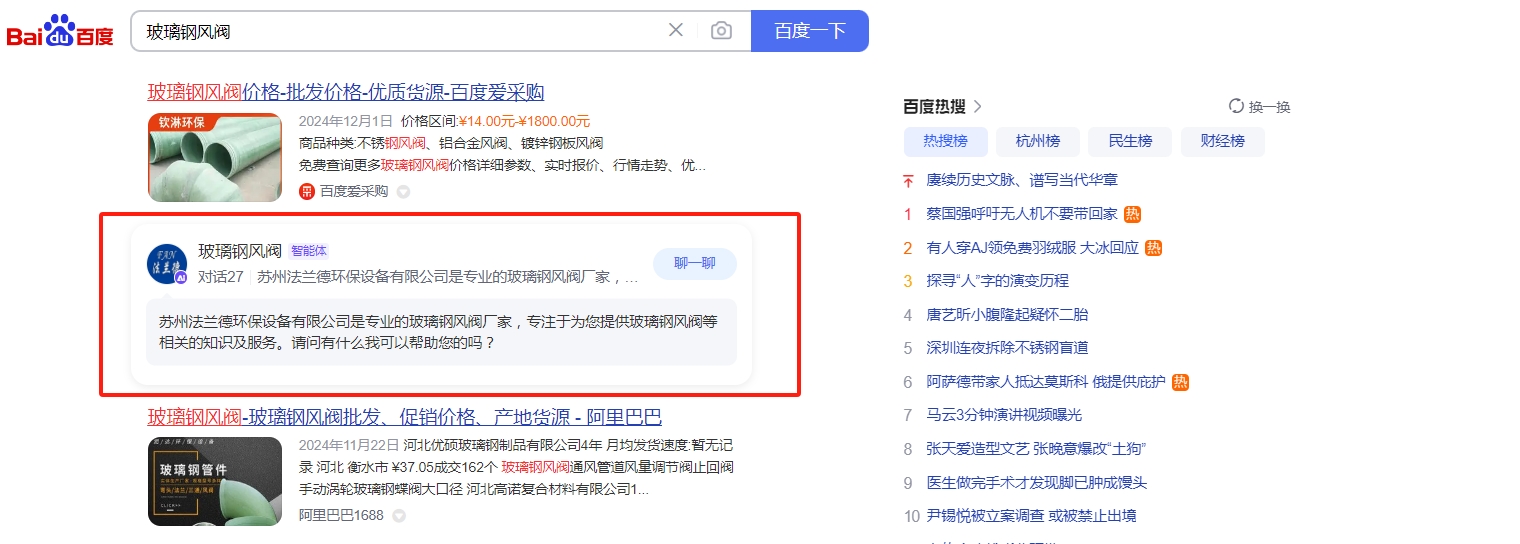Select the 热搜榜 tab
The width and height of the screenshot is (1520, 544).
945,141
